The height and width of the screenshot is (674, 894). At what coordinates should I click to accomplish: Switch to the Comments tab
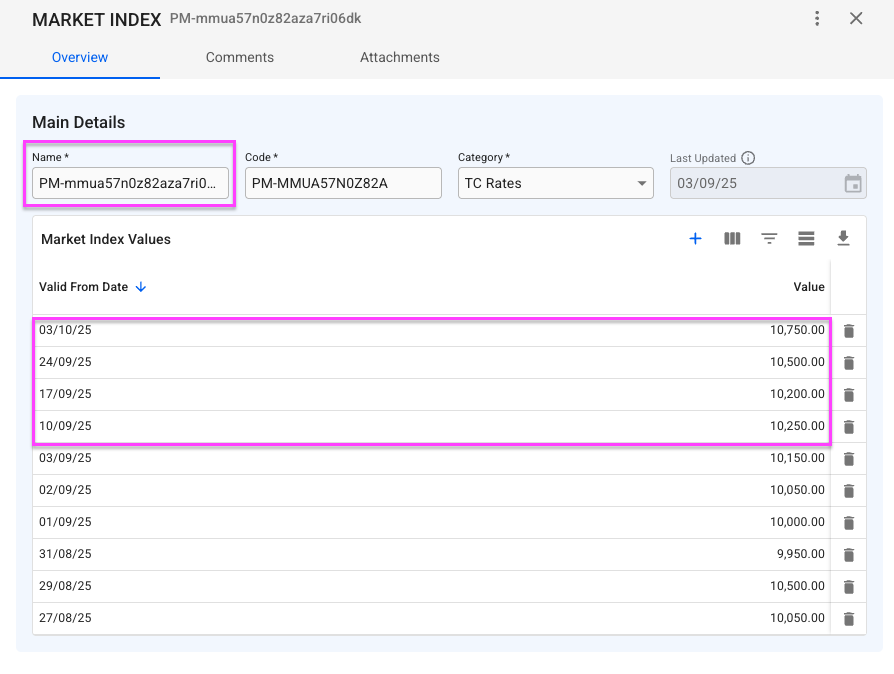pyautogui.click(x=240, y=58)
